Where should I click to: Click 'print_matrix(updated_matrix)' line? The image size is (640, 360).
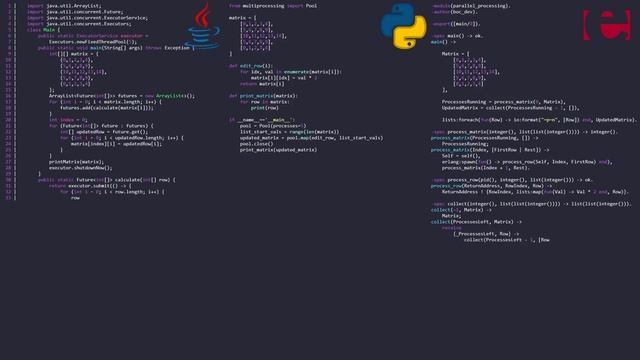pyautogui.click(x=279, y=150)
